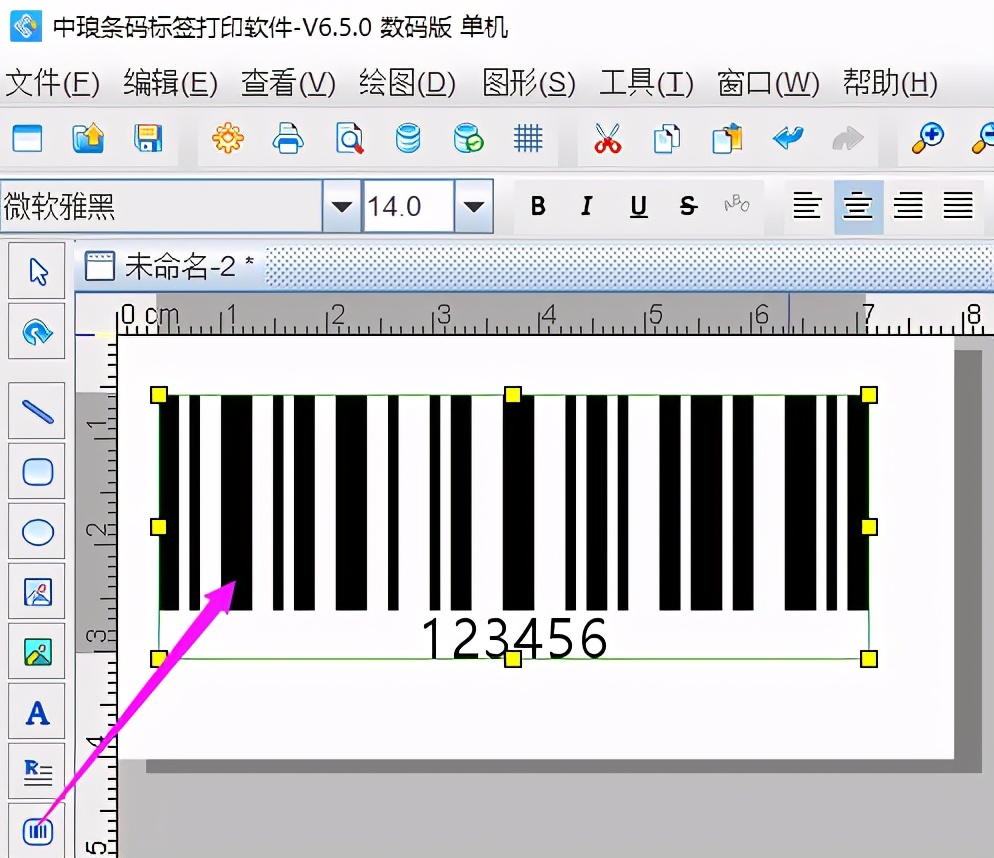994x858 pixels.
Task: Cut selection with the scissors icon
Action: pyautogui.click(x=607, y=138)
